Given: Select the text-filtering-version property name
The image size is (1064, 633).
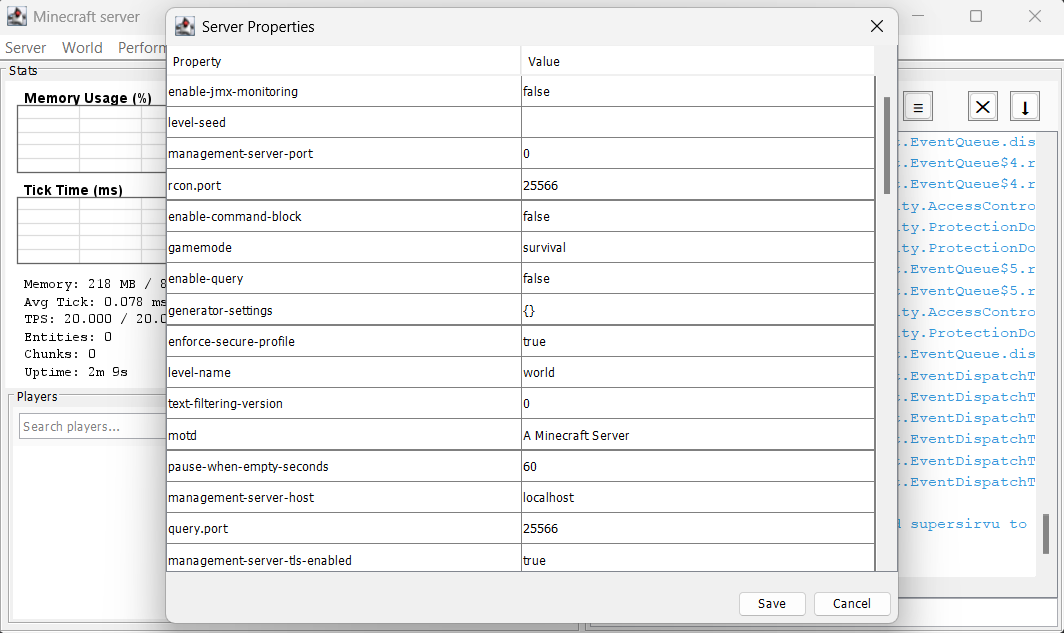Looking at the screenshot, I should coord(343,404).
